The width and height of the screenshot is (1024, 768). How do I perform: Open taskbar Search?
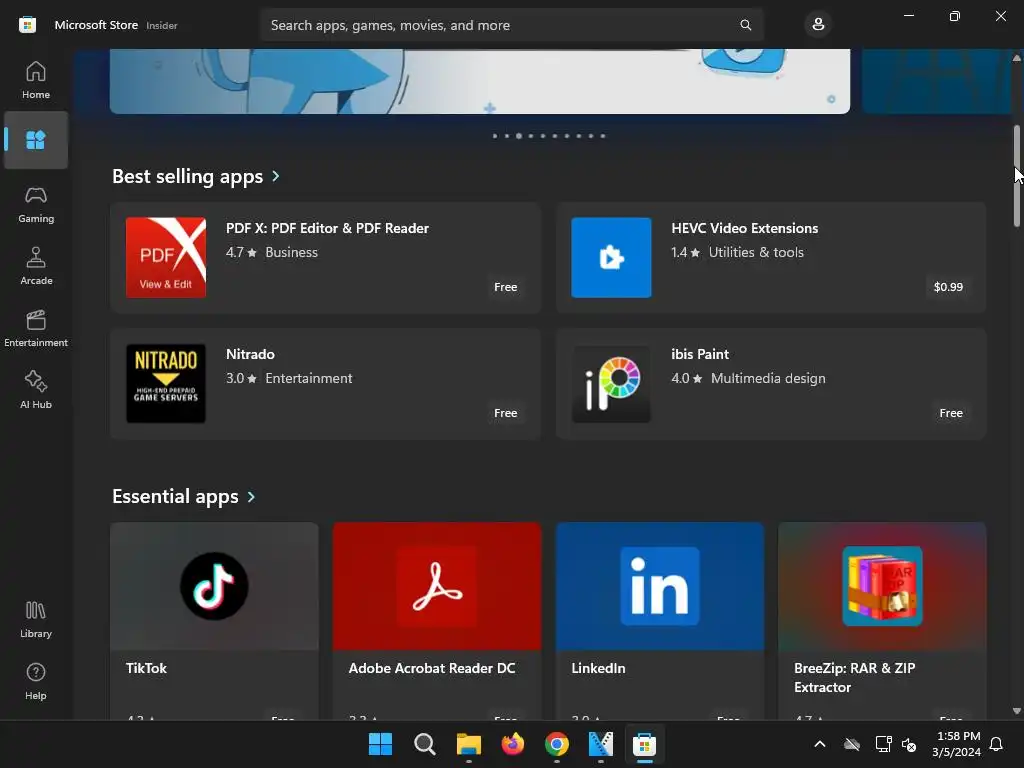click(424, 744)
